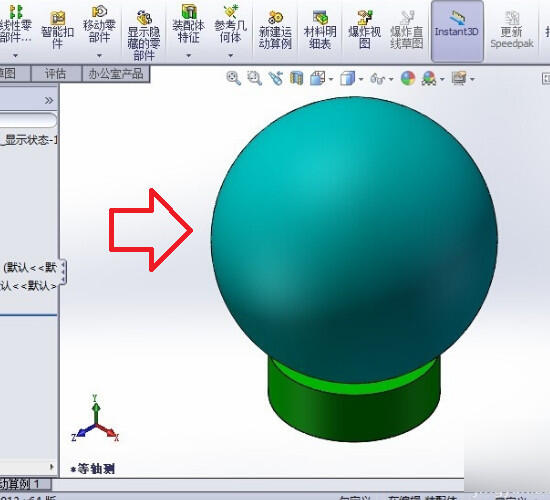Click the Edit Appearance color ball icon
550x500 pixels.
(408, 78)
